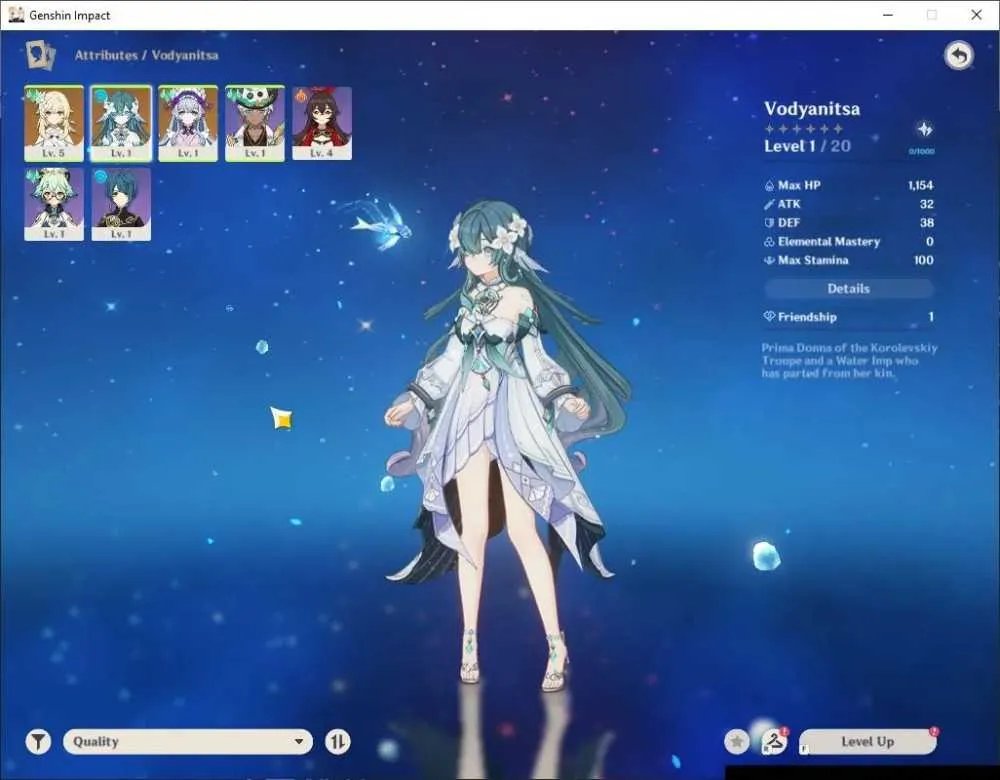Click the ATK value "32"
The height and width of the screenshot is (780, 1000).
927,204
